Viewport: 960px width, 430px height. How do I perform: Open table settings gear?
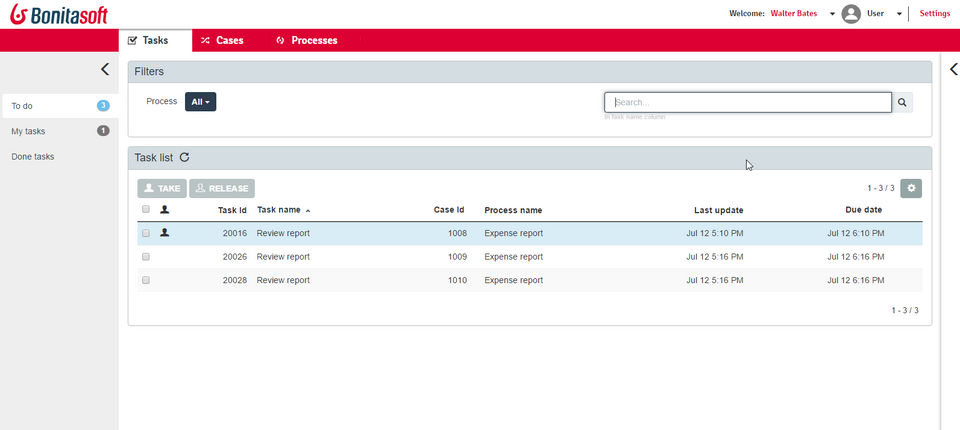[910, 188]
